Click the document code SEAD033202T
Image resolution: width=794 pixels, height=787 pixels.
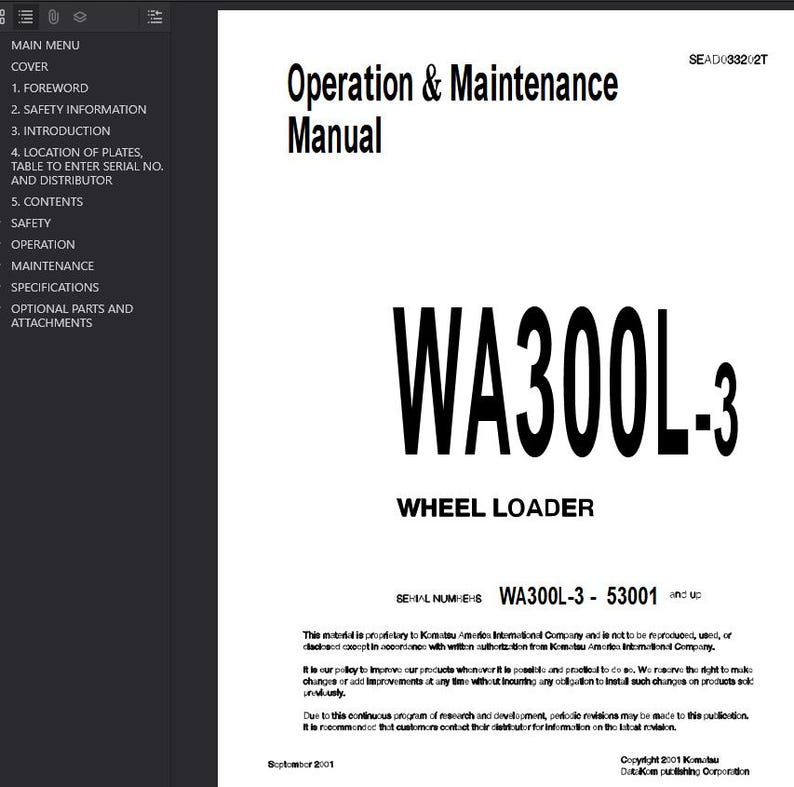click(x=728, y=60)
